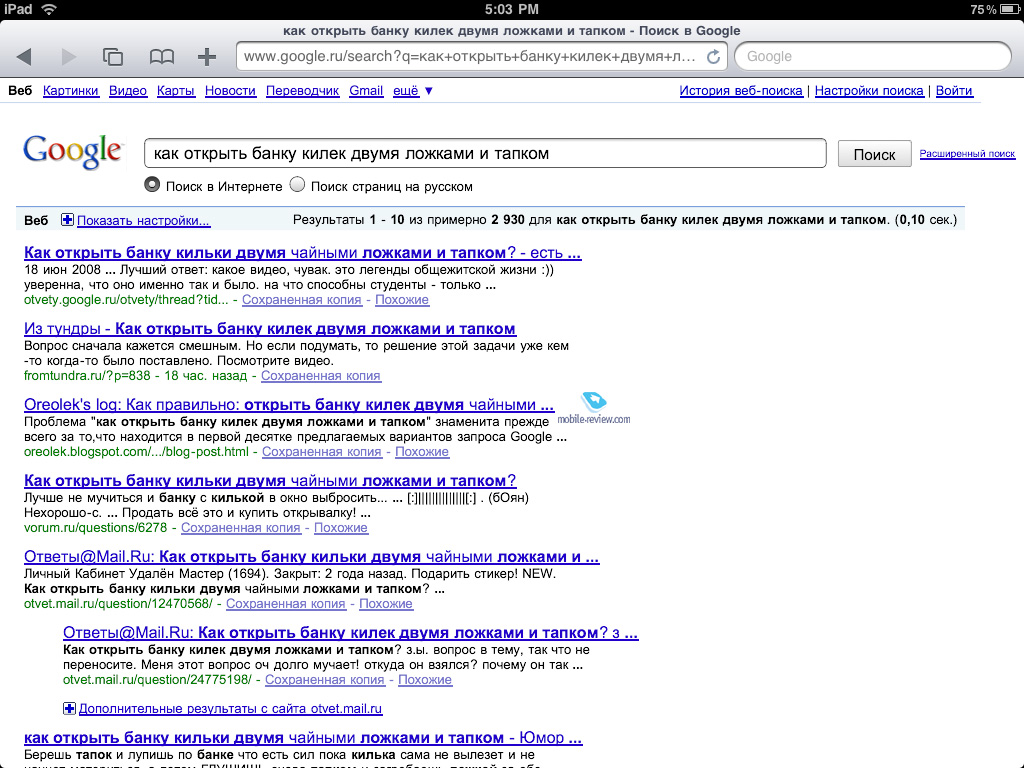Click the Показать настройки link
Viewport: 1024px width, 768px height.
[x=144, y=221]
